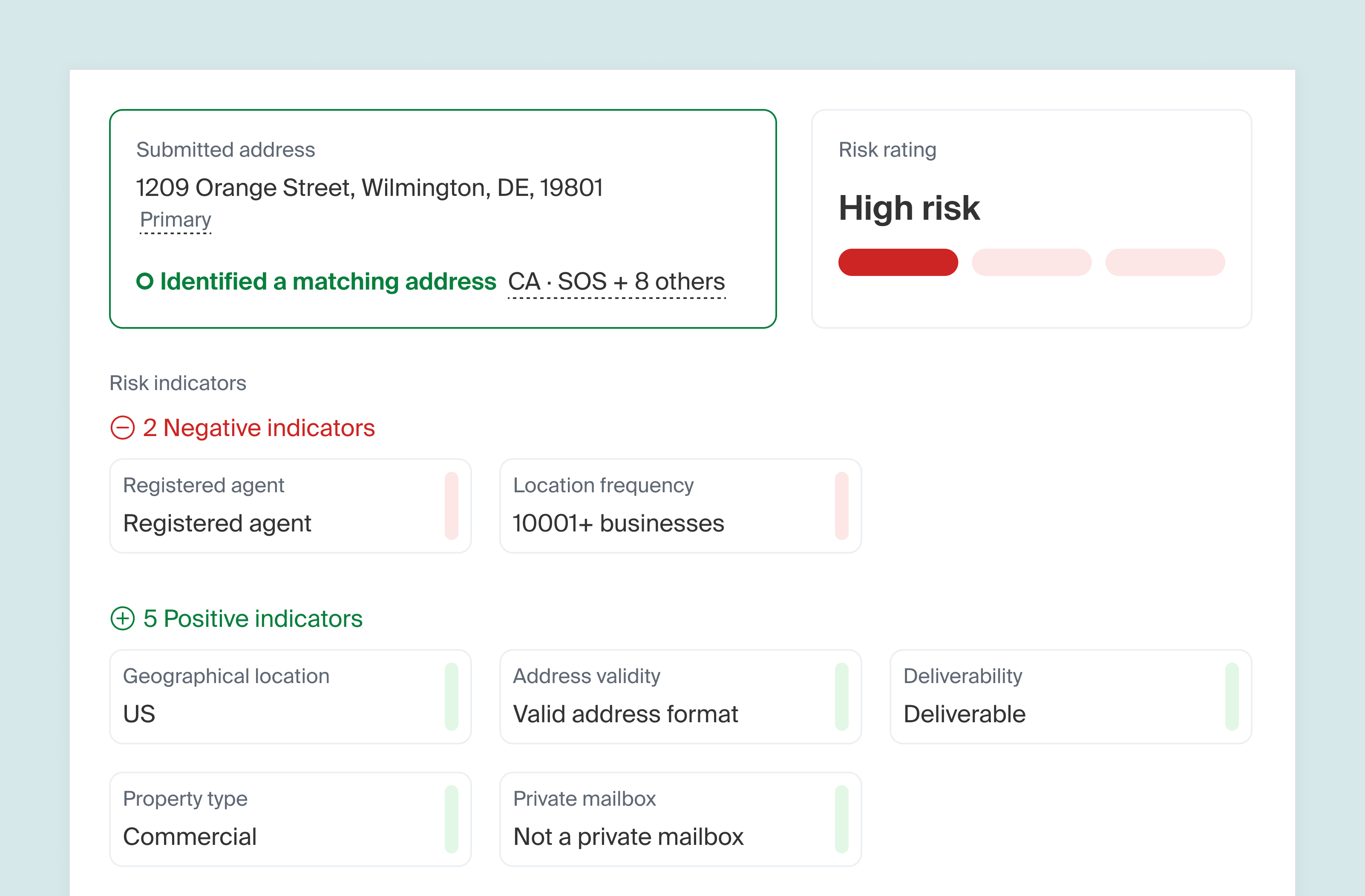
Task: Click the US geographical location value
Action: coord(139,714)
